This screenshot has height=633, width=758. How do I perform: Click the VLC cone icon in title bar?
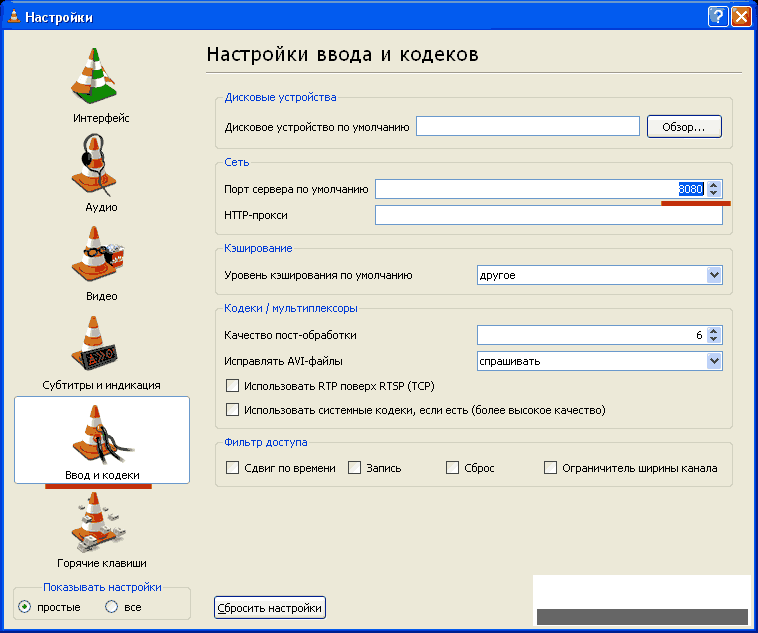pos(14,17)
